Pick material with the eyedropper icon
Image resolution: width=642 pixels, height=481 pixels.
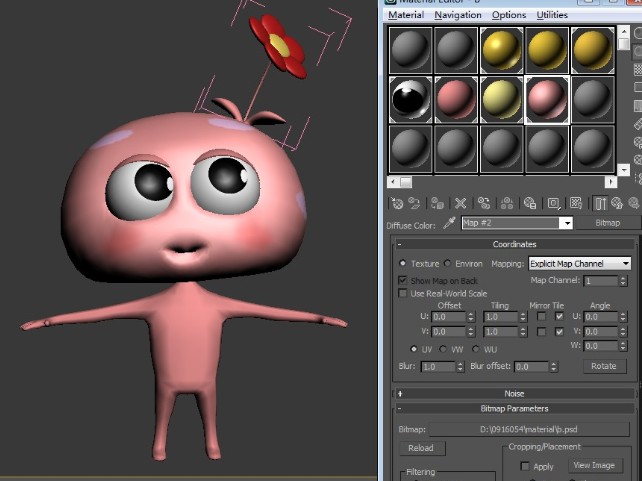(x=450, y=223)
